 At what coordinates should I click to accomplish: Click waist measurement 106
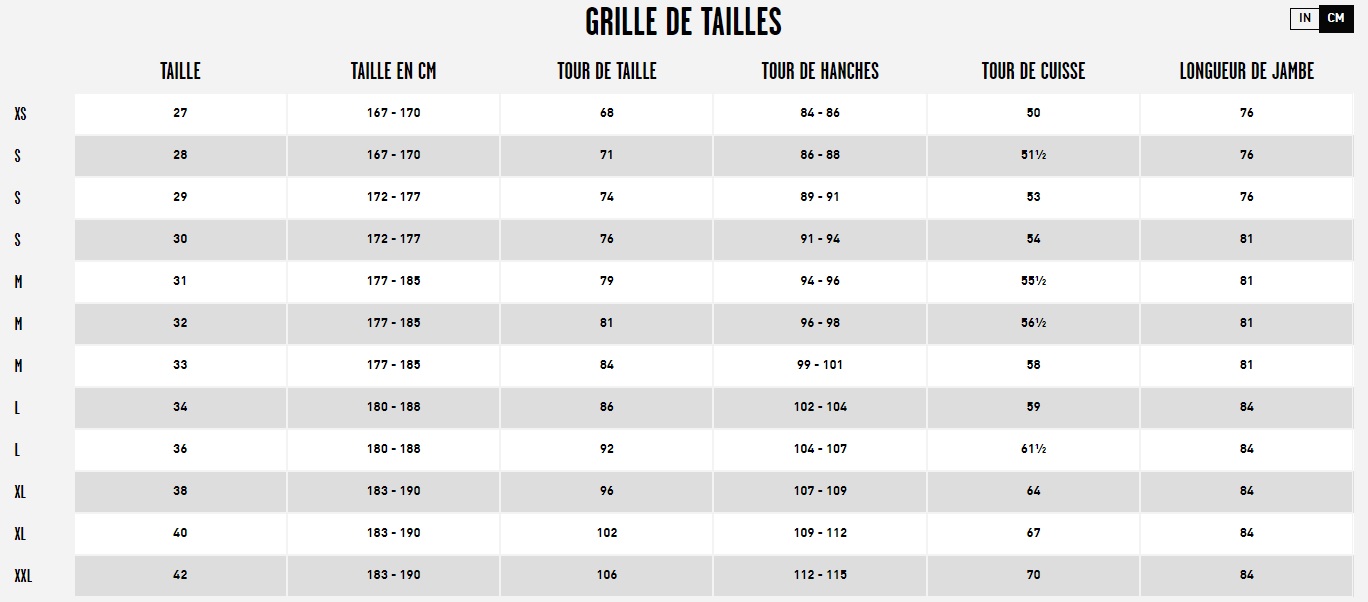pos(607,575)
